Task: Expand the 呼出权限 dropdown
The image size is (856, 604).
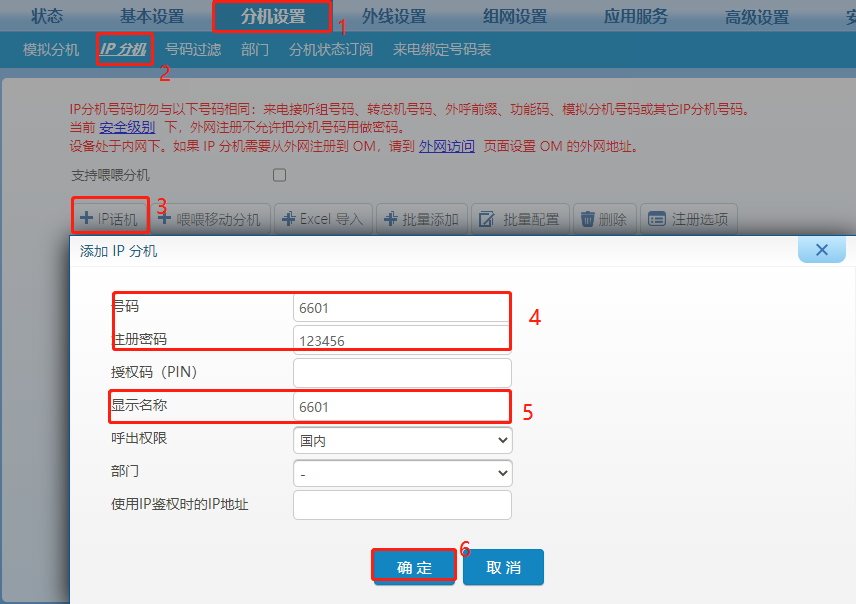Action: coord(402,440)
